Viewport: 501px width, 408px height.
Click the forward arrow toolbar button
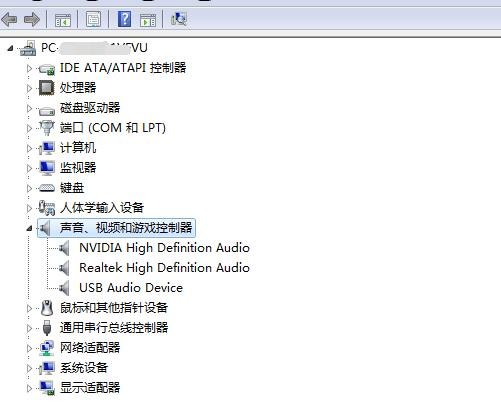pos(32,20)
